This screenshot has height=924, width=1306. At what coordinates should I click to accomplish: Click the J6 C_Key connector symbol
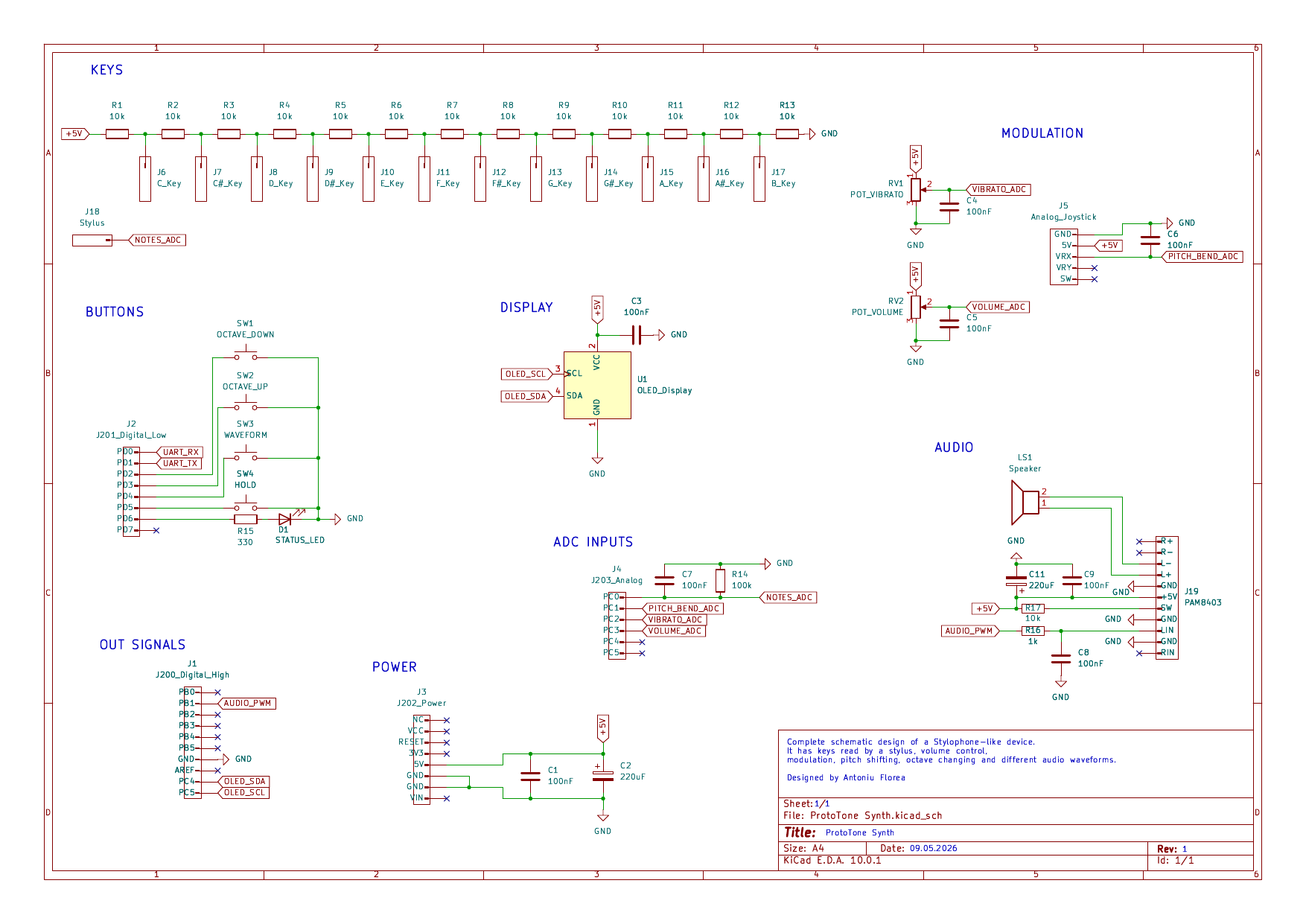coord(145,179)
